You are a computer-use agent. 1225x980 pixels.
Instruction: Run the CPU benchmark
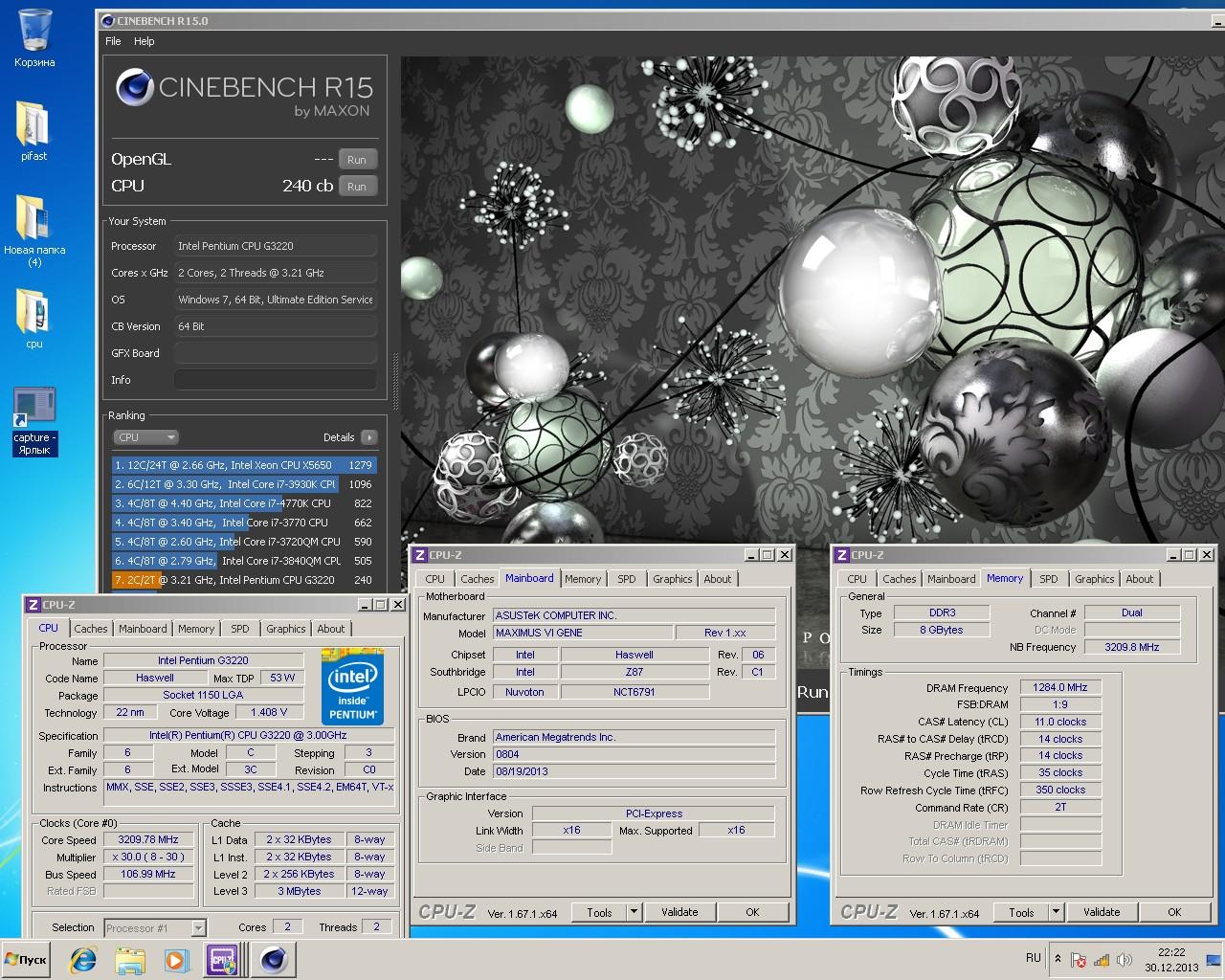coord(357,187)
